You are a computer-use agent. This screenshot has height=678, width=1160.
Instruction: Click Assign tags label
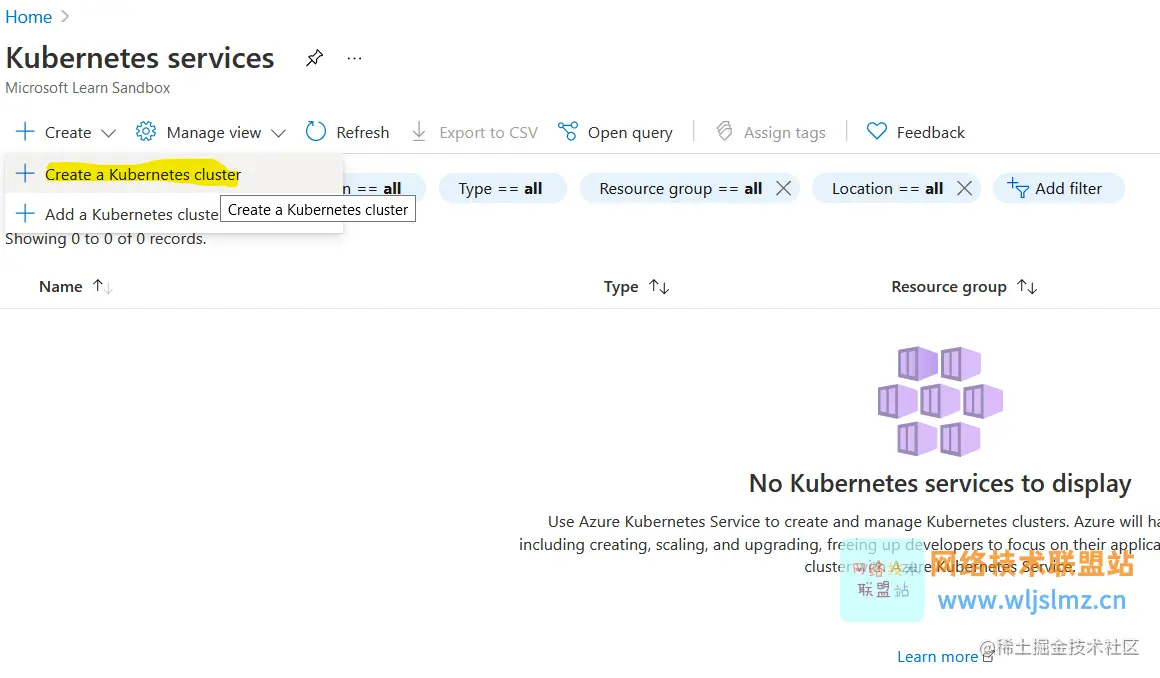point(784,132)
